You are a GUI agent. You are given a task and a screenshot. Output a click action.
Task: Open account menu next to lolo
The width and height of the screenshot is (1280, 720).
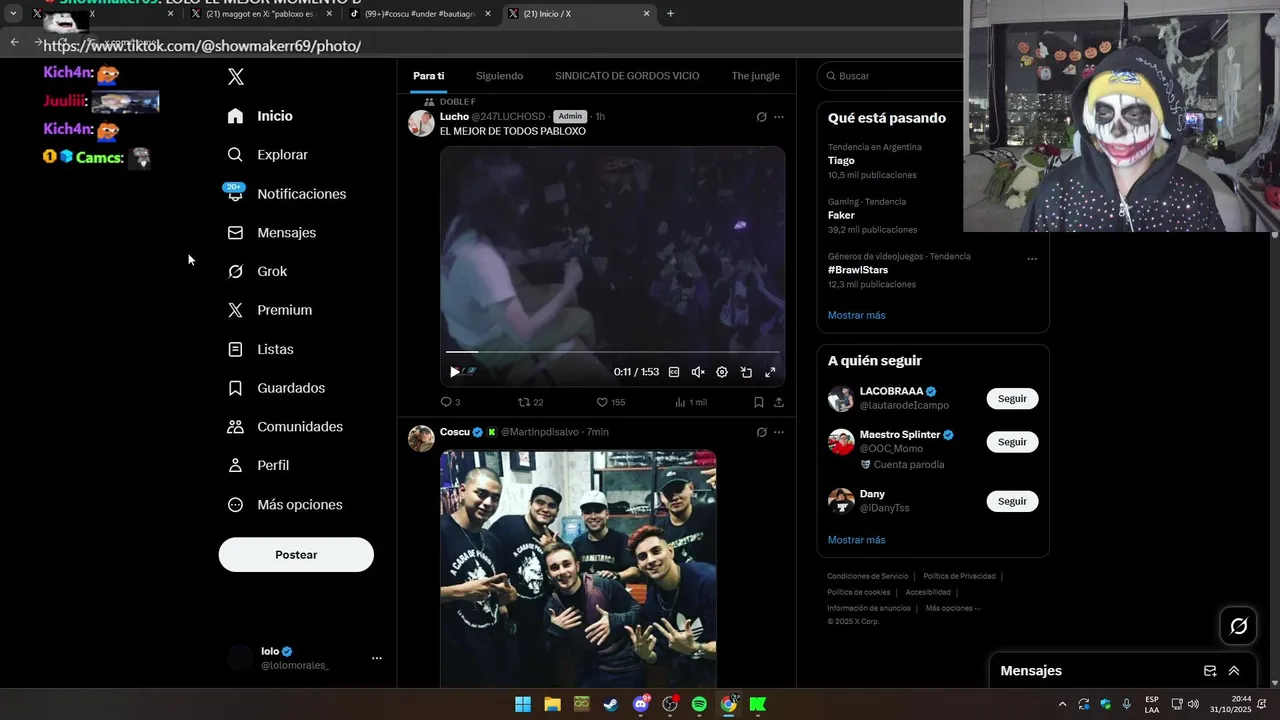[377, 658]
